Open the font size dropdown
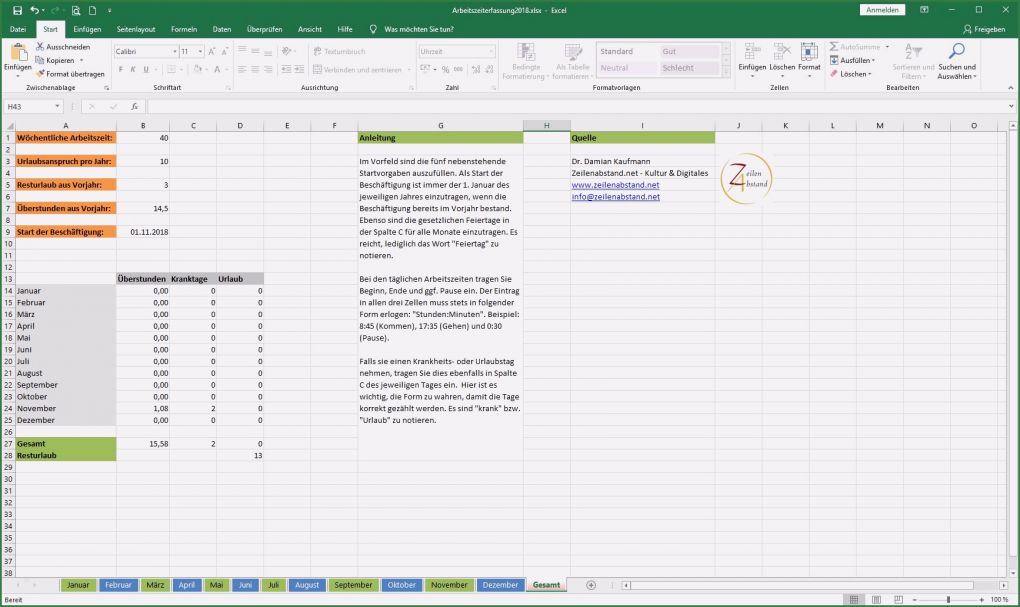The height and width of the screenshot is (607, 1020). (198, 50)
